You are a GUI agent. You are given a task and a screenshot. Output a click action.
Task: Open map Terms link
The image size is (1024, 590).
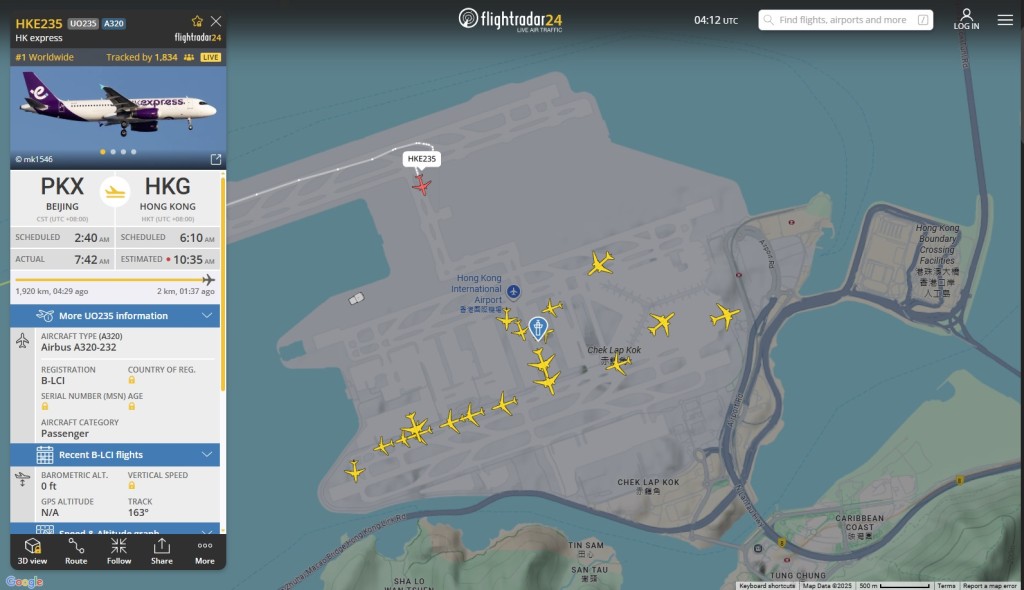(946, 586)
